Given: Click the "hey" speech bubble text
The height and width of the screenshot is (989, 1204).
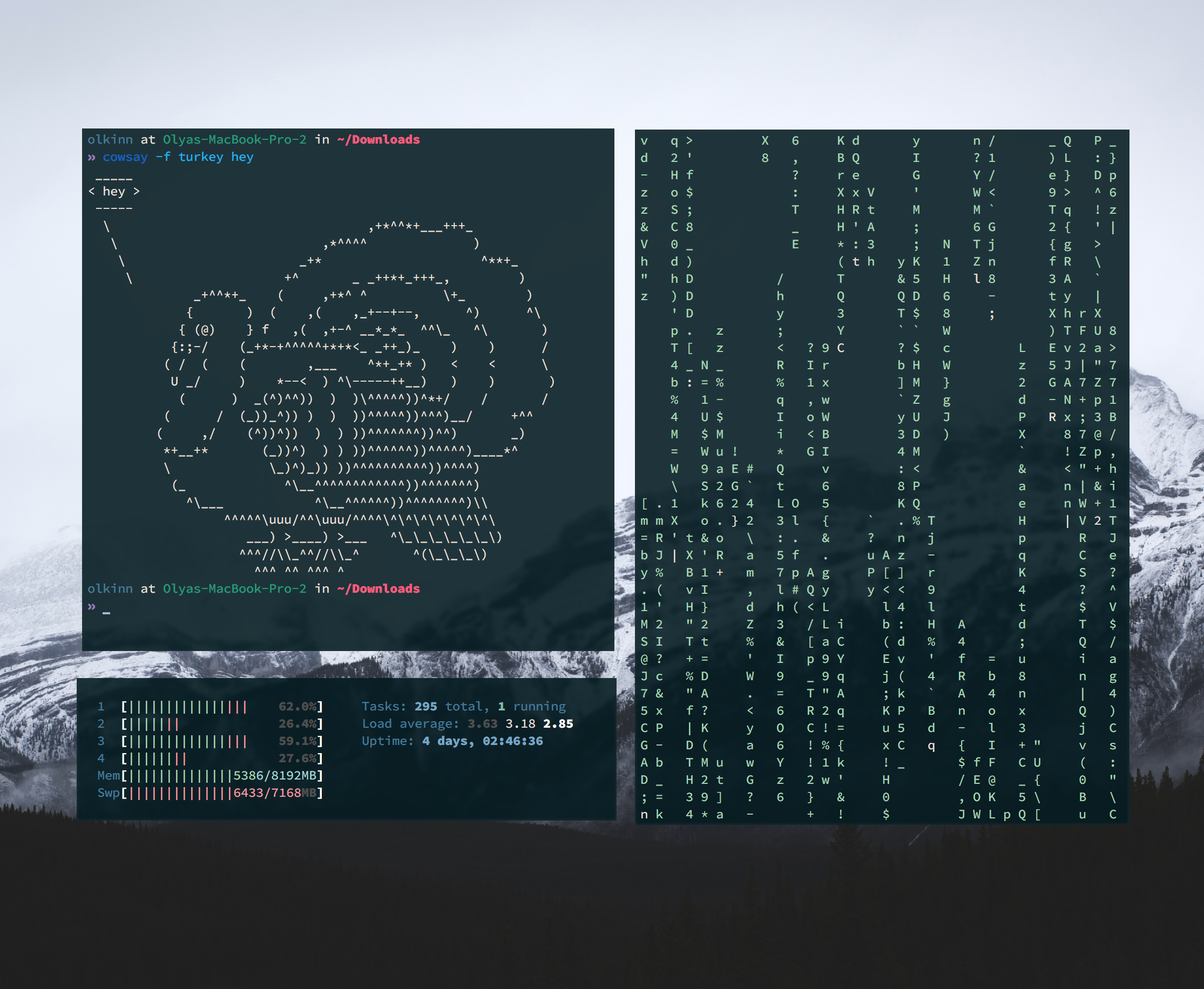Looking at the screenshot, I should click(113, 192).
